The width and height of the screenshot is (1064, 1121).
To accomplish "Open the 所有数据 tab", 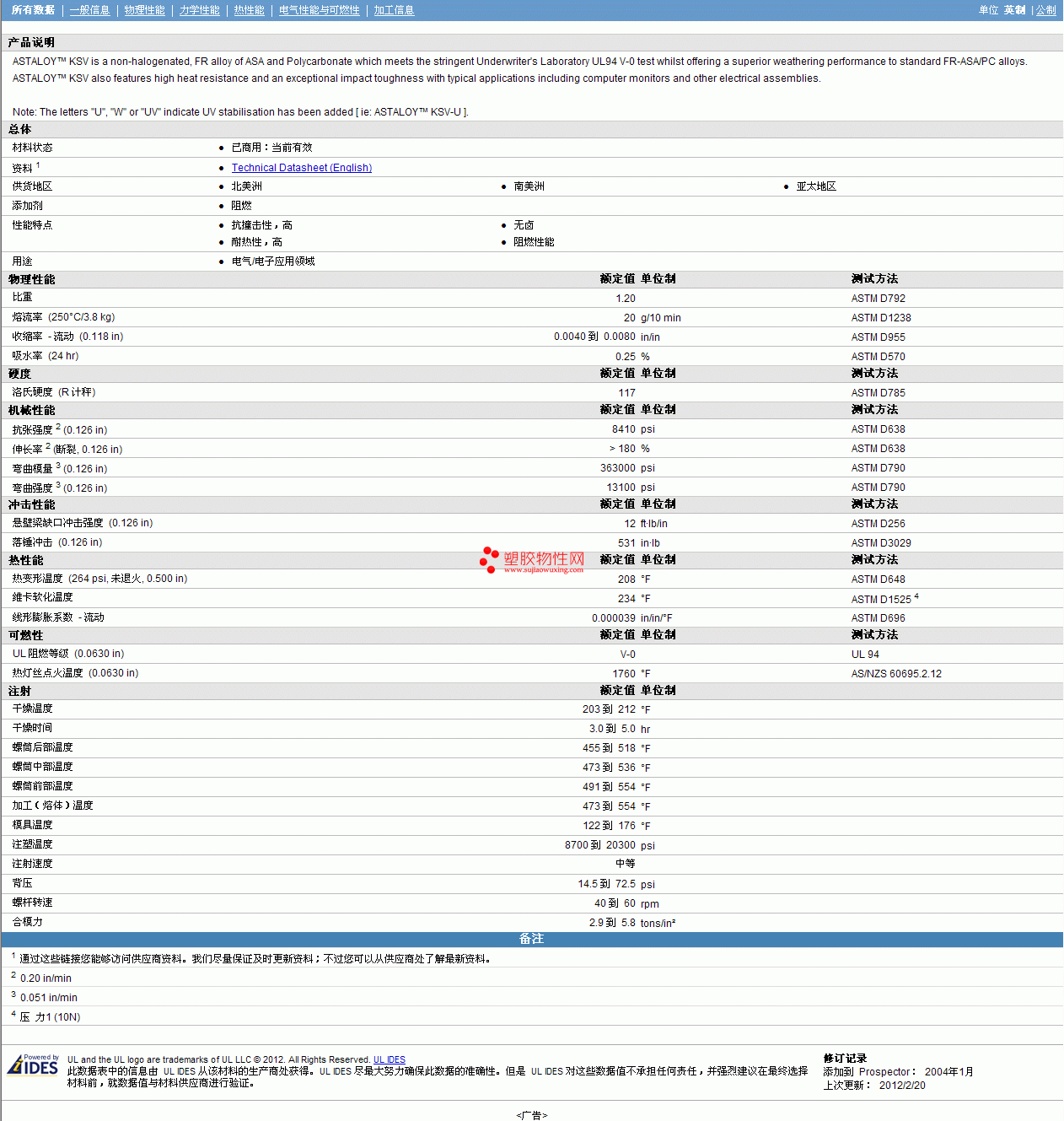I will (34, 10).
